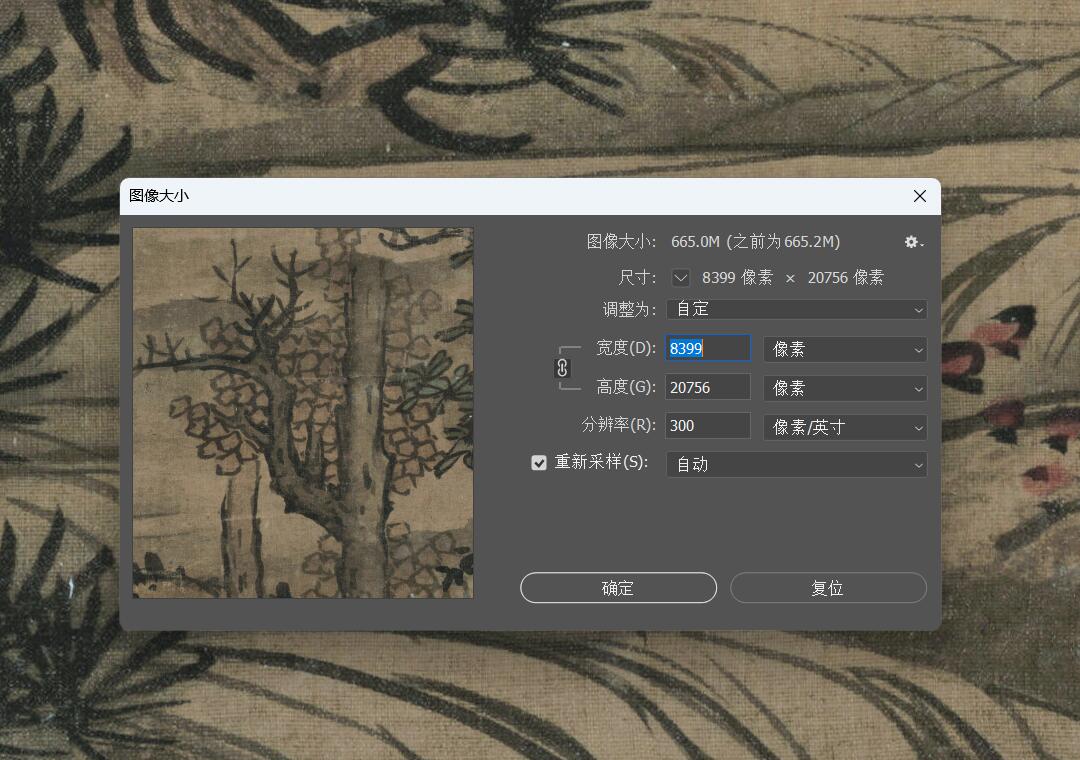The height and width of the screenshot is (760, 1080).
Task: Confirm with the 确定 button
Action: click(x=618, y=588)
